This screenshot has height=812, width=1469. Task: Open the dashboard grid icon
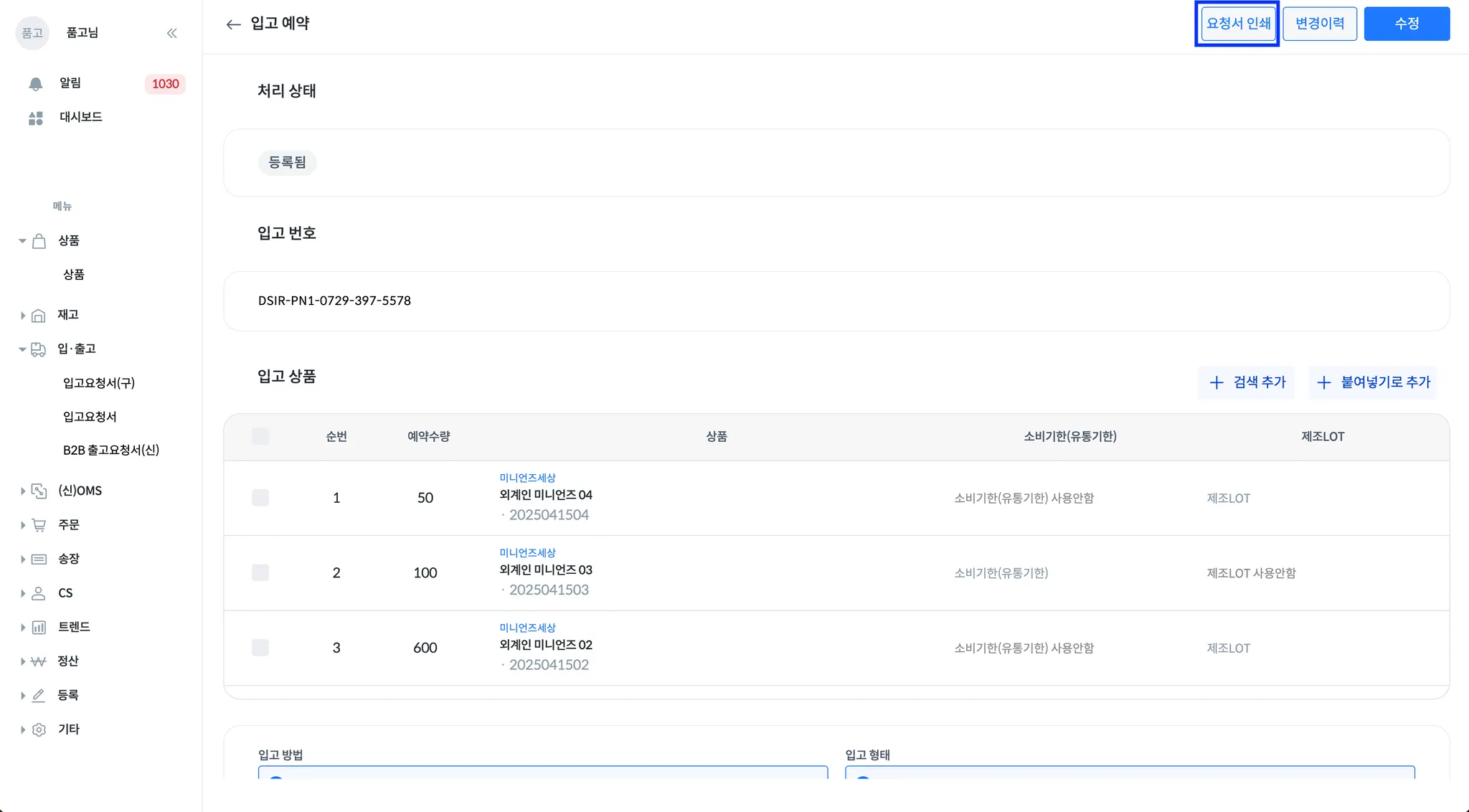pos(36,118)
